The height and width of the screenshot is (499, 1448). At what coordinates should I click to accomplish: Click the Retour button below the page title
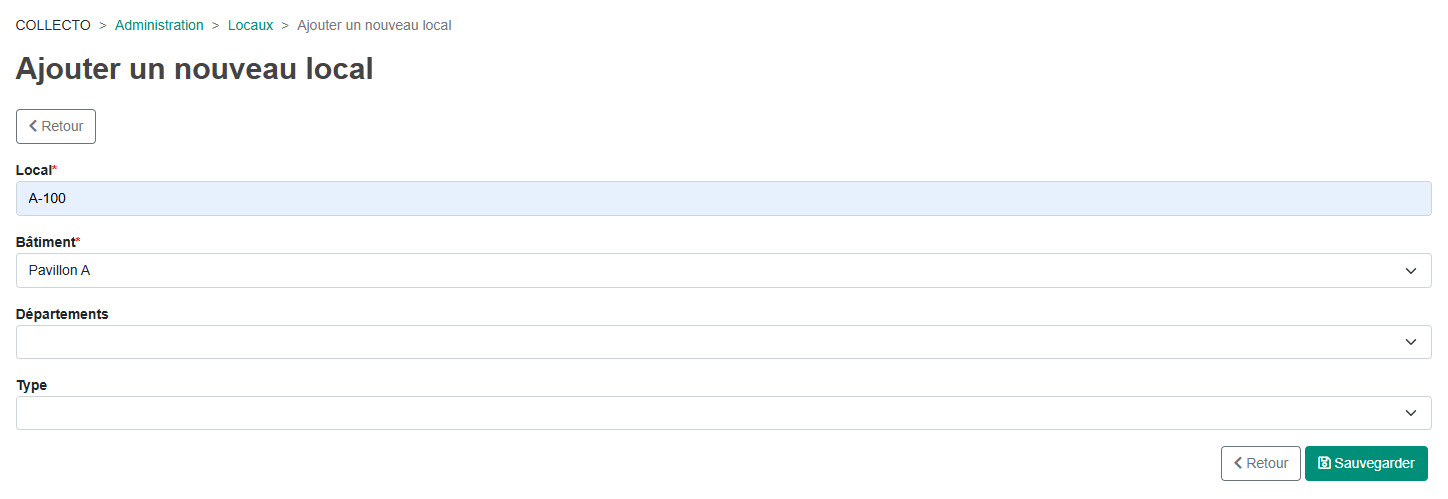[56, 126]
